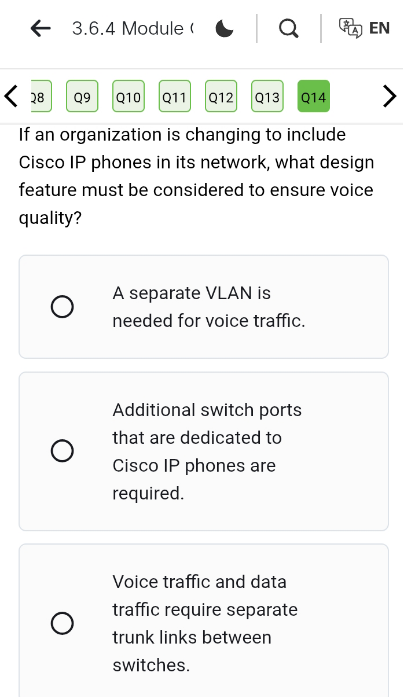This screenshot has width=403, height=697.
Task: Jump to question Q9
Action: click(82, 96)
